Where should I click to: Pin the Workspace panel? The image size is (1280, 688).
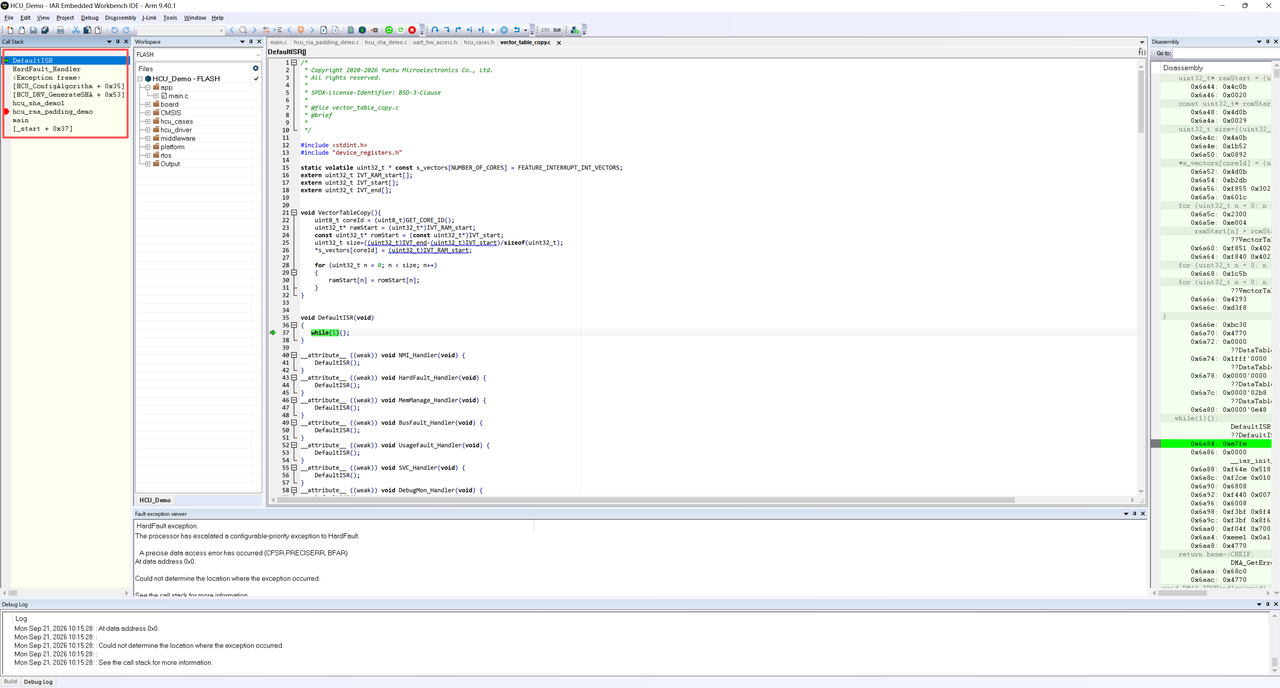point(251,42)
